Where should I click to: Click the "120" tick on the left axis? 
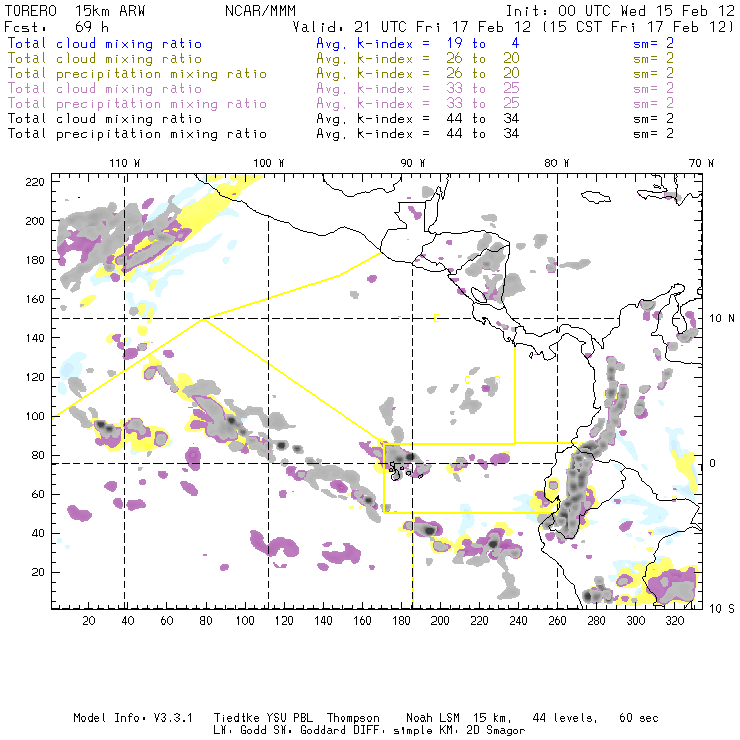35,377
